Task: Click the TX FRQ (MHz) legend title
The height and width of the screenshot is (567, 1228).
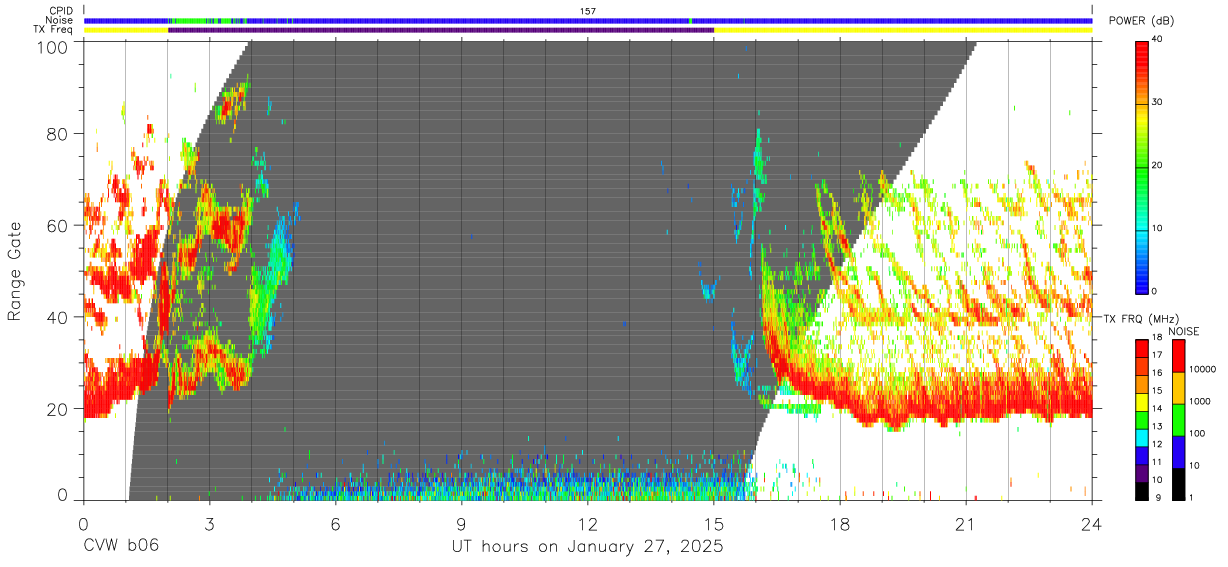Action: (x=1139, y=319)
